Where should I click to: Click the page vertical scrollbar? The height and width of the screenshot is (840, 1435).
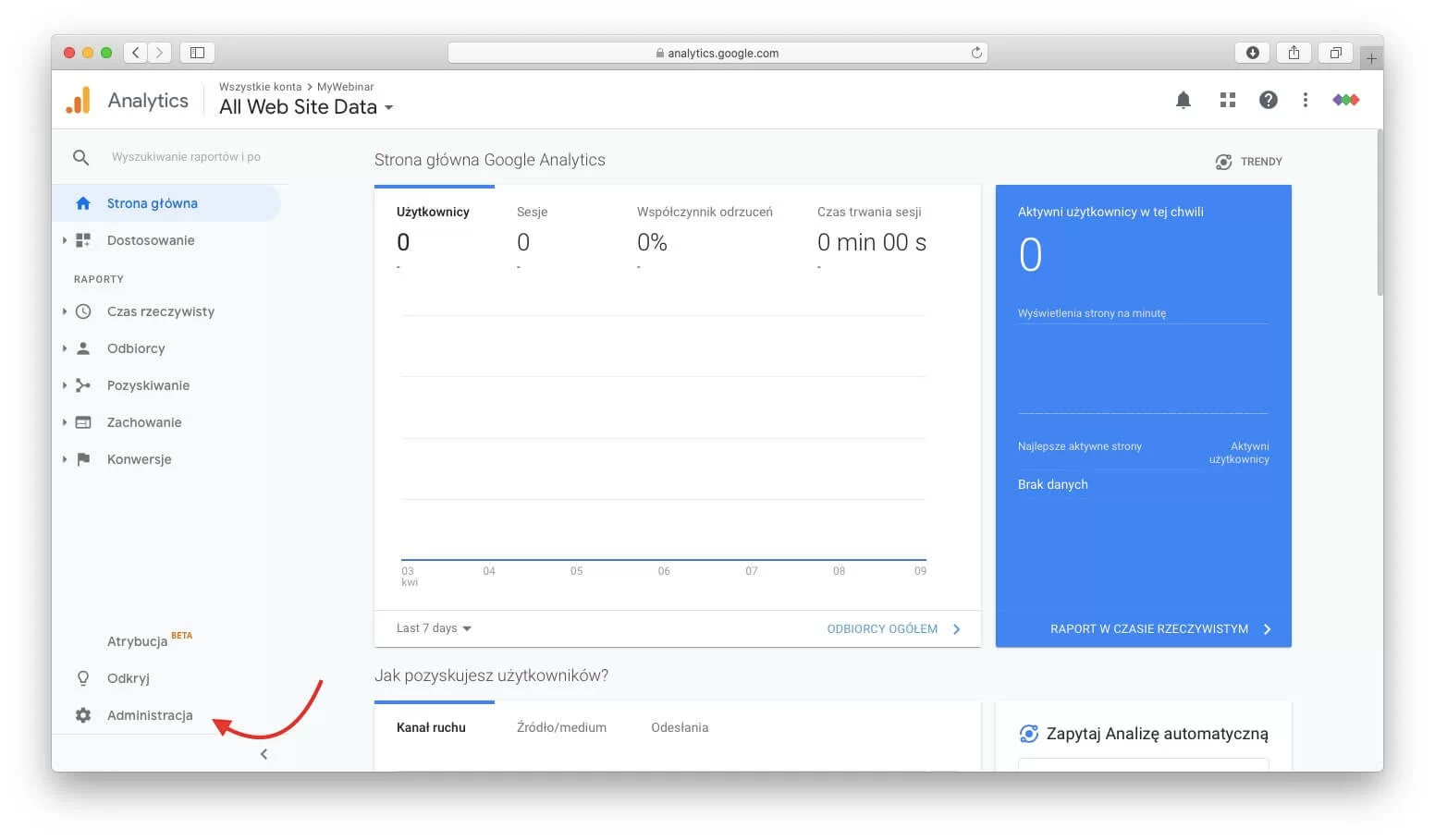click(x=1380, y=213)
